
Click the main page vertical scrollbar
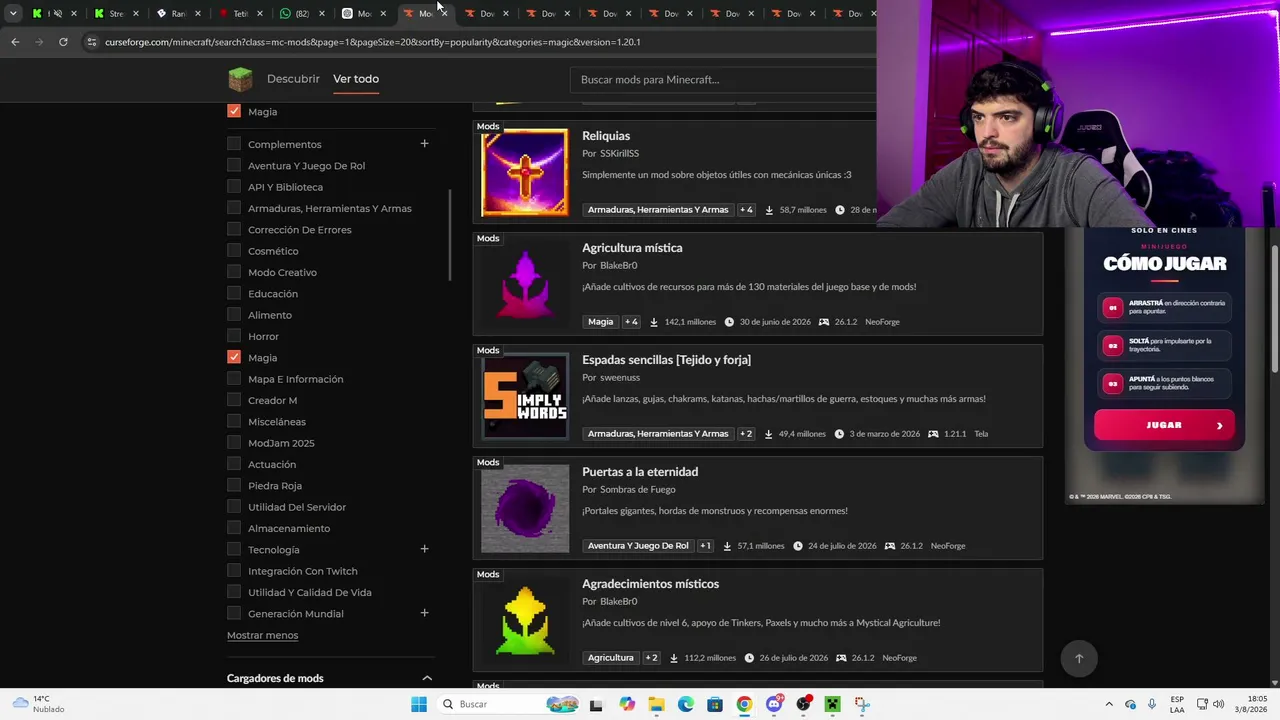(1274, 310)
